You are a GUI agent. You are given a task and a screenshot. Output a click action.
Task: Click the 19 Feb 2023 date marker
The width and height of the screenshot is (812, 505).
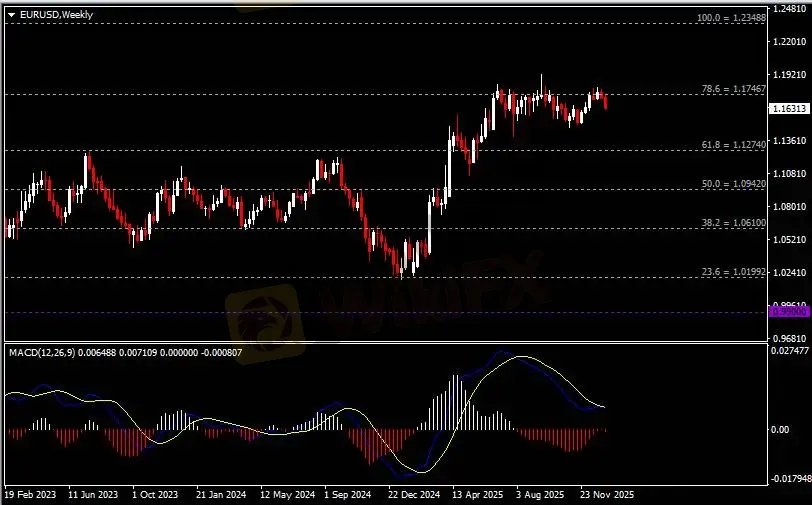[x=30, y=494]
